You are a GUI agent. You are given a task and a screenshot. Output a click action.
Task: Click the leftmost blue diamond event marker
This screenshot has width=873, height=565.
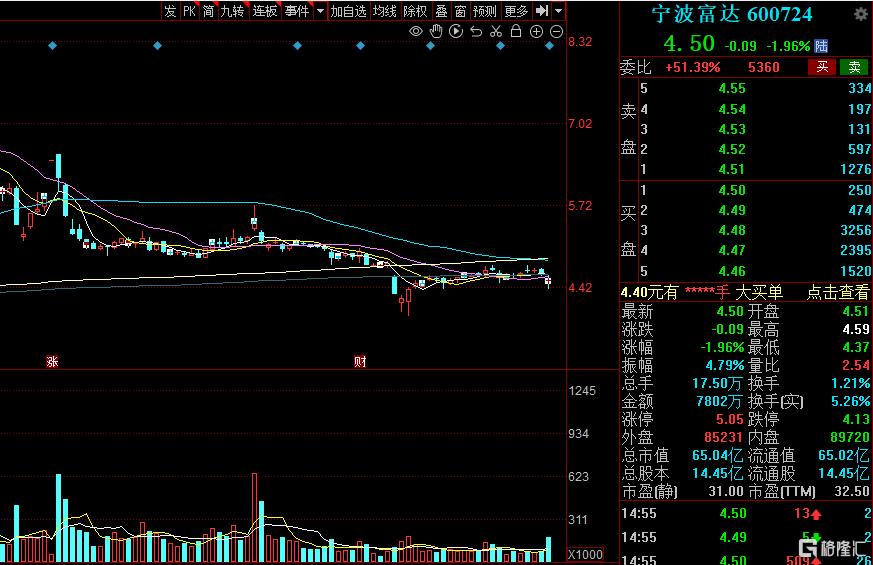(x=52, y=46)
